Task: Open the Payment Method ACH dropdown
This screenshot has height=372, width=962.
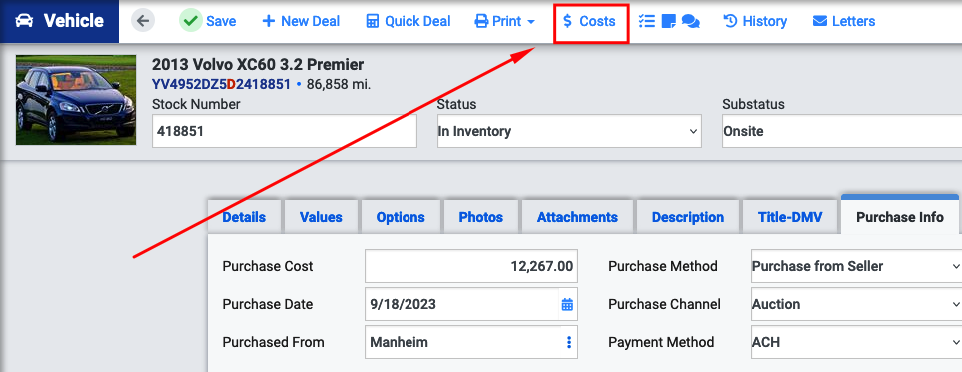Action: (856, 343)
